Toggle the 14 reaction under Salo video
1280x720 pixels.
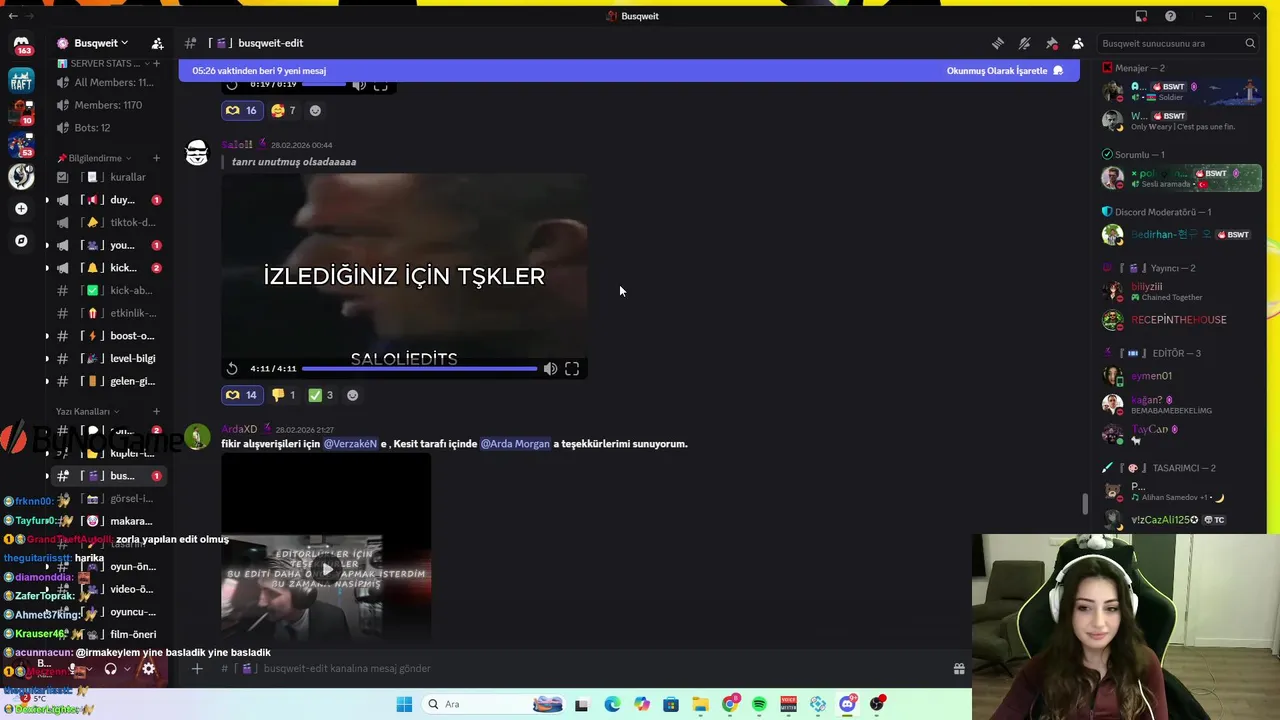[241, 395]
